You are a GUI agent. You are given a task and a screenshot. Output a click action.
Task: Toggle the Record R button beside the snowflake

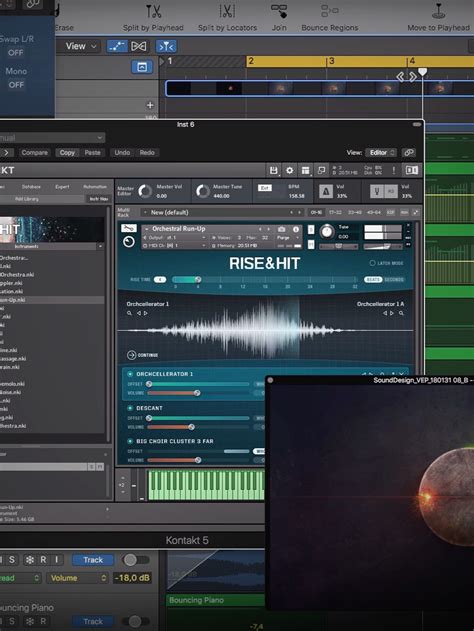[x=43, y=560]
